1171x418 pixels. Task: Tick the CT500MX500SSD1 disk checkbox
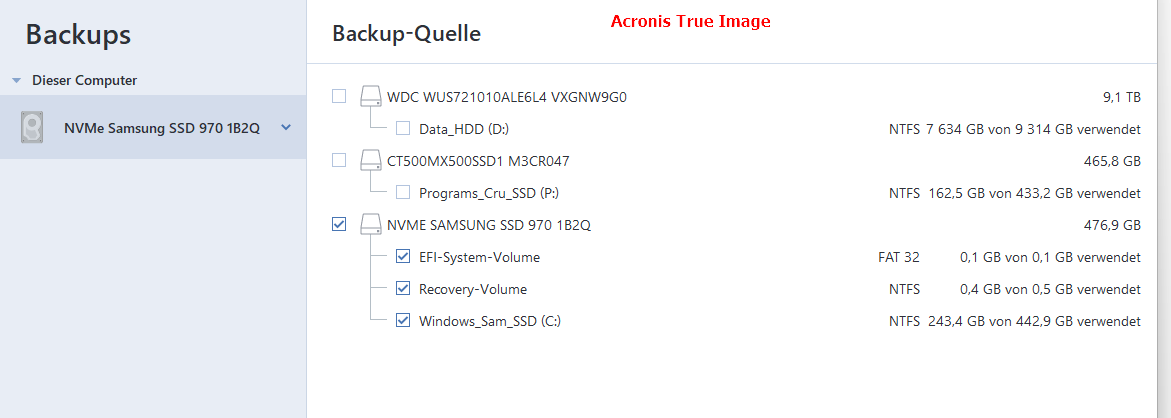[x=339, y=160]
